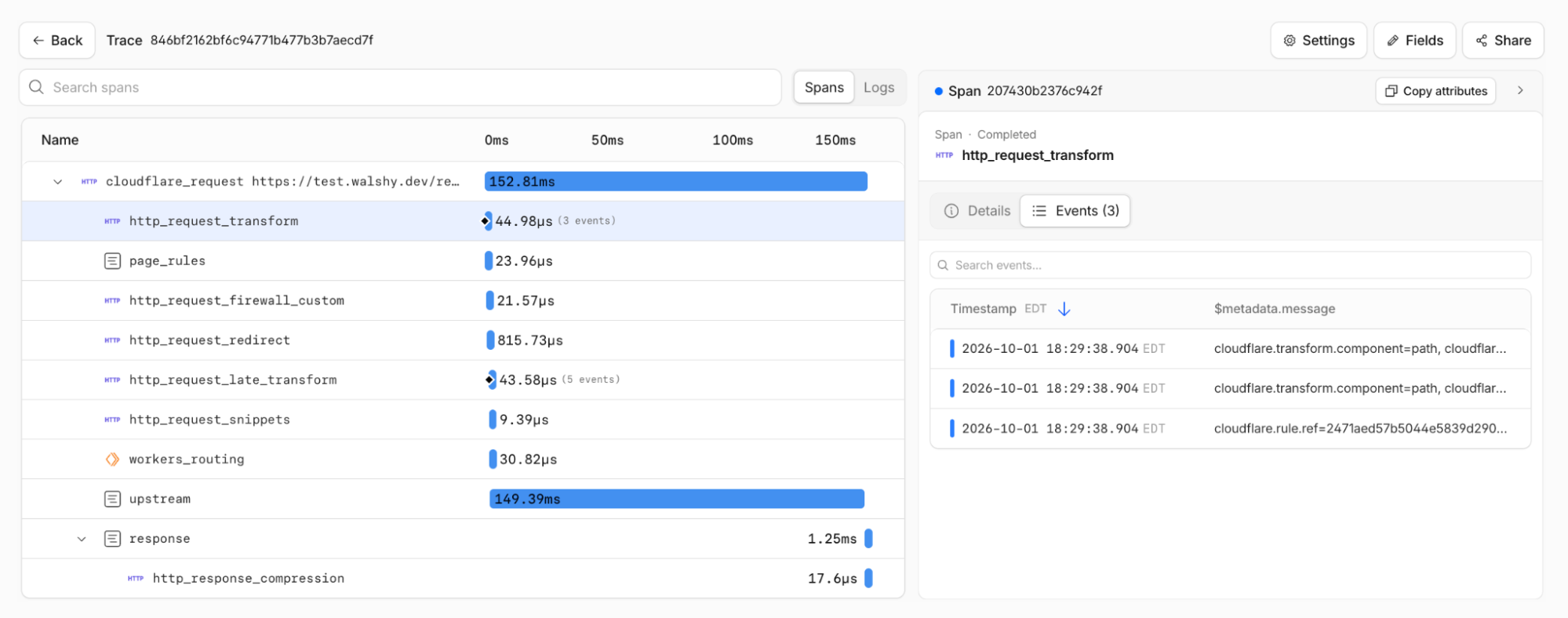
Task: Share this trace
Action: tap(1503, 40)
